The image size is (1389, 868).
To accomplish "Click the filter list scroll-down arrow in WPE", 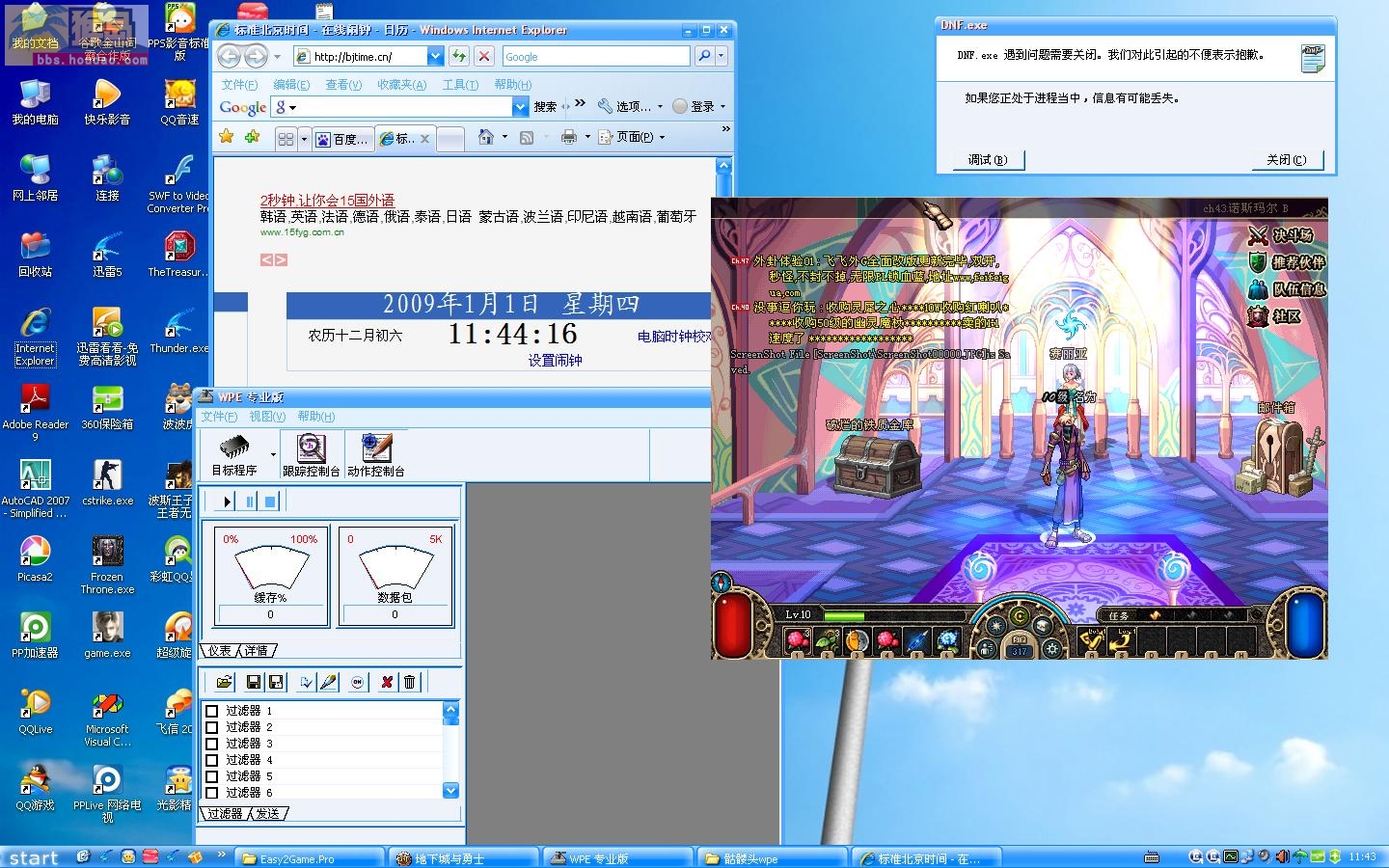I will (450, 790).
